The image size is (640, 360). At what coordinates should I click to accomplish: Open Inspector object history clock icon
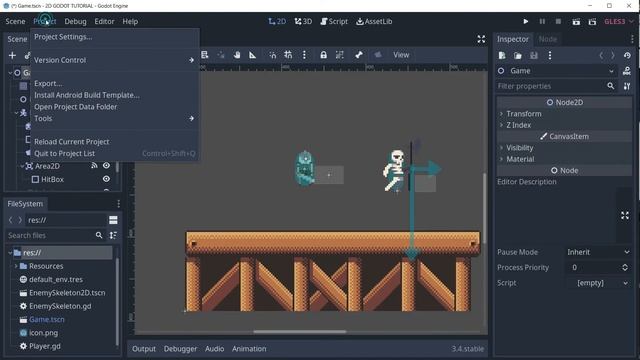627,56
